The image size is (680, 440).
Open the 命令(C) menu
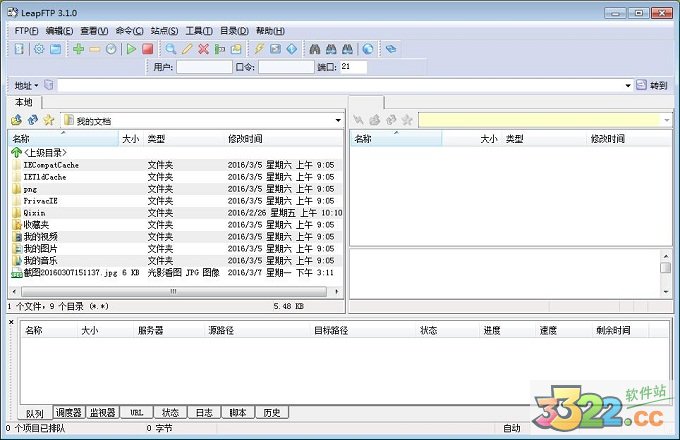pos(129,31)
